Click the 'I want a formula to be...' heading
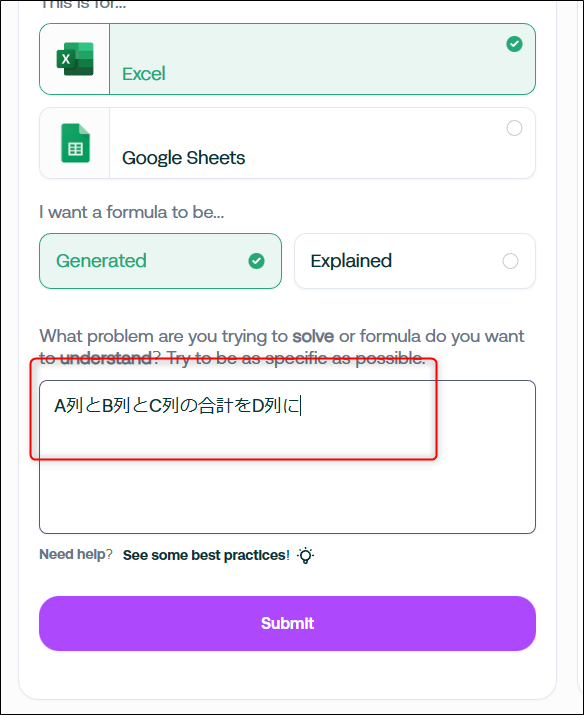 pos(132,212)
